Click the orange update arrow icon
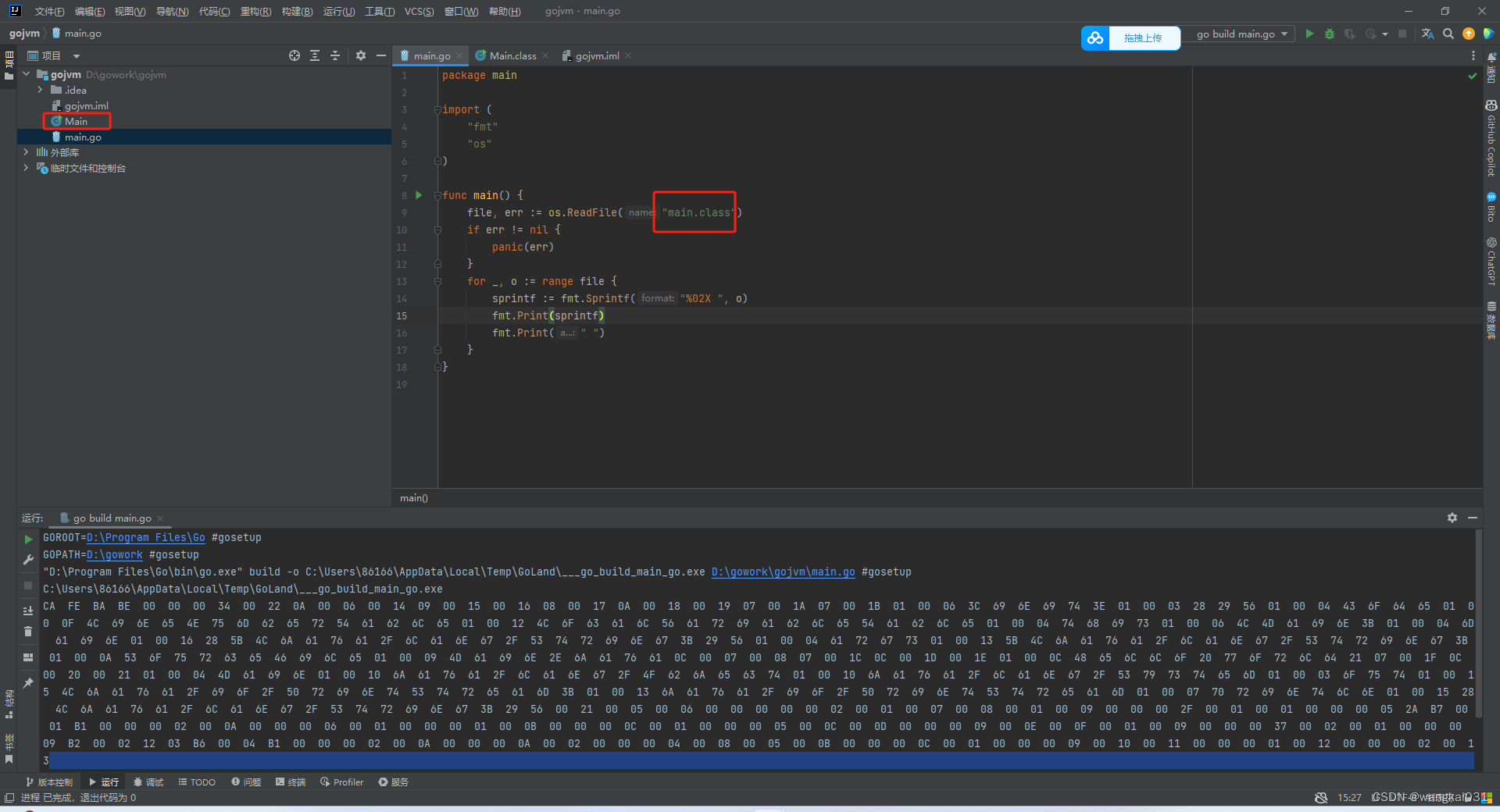The width and height of the screenshot is (1500, 812). coord(1469,34)
